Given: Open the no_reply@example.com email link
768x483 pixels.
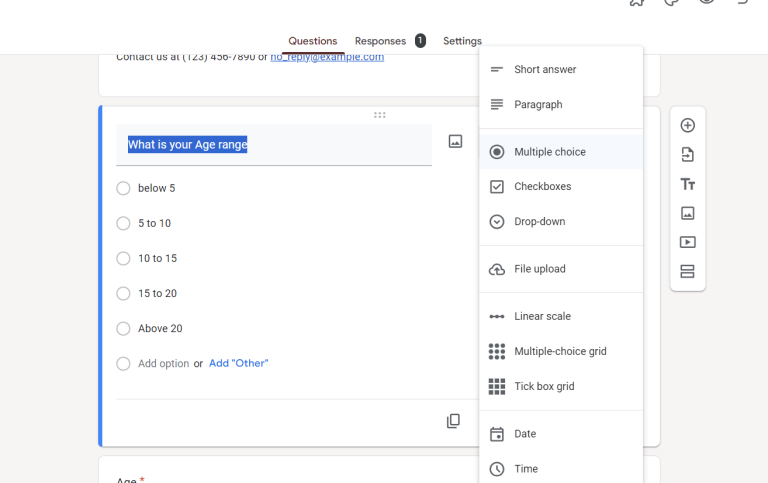Looking at the screenshot, I should pos(327,57).
